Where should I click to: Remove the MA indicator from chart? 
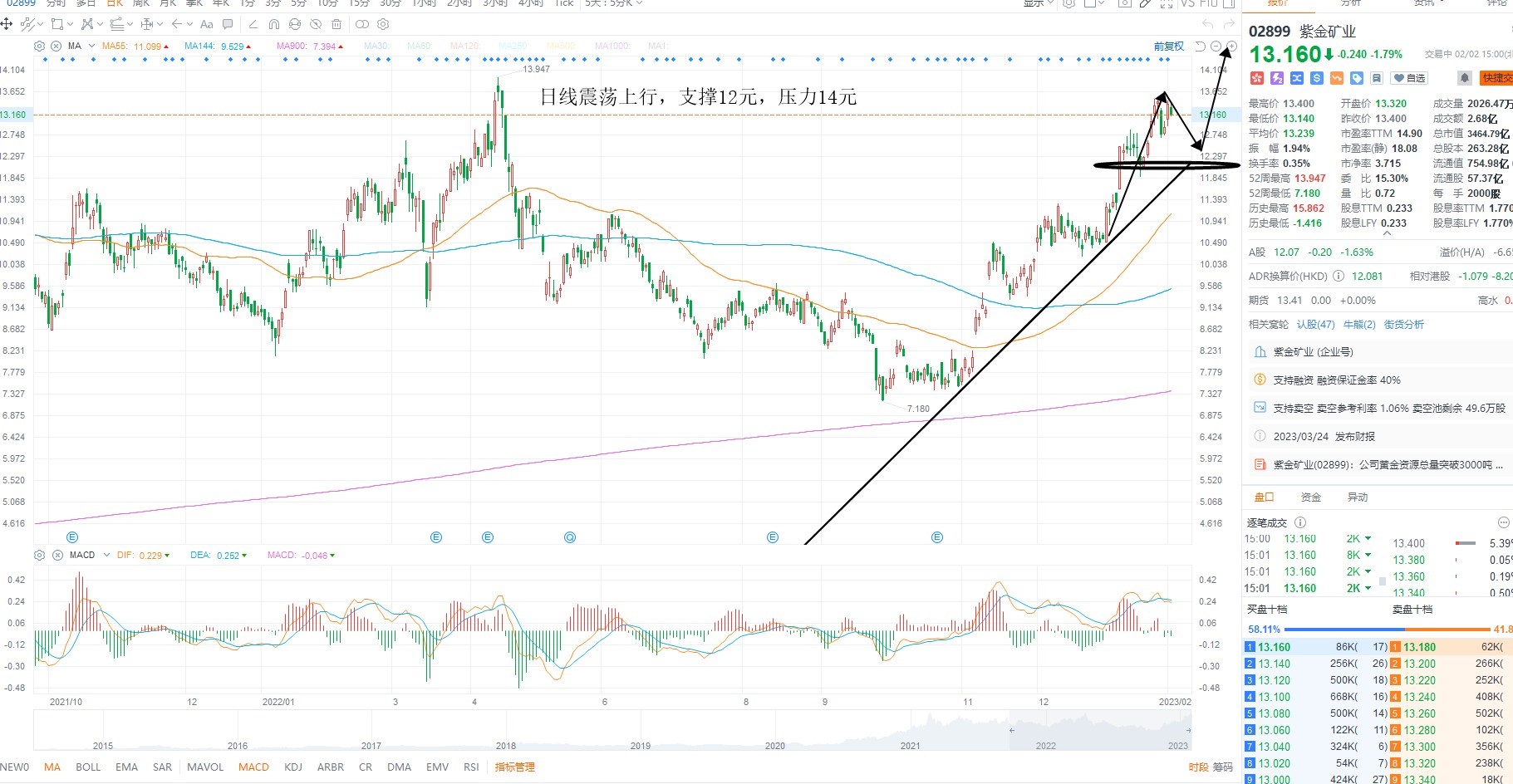56,46
